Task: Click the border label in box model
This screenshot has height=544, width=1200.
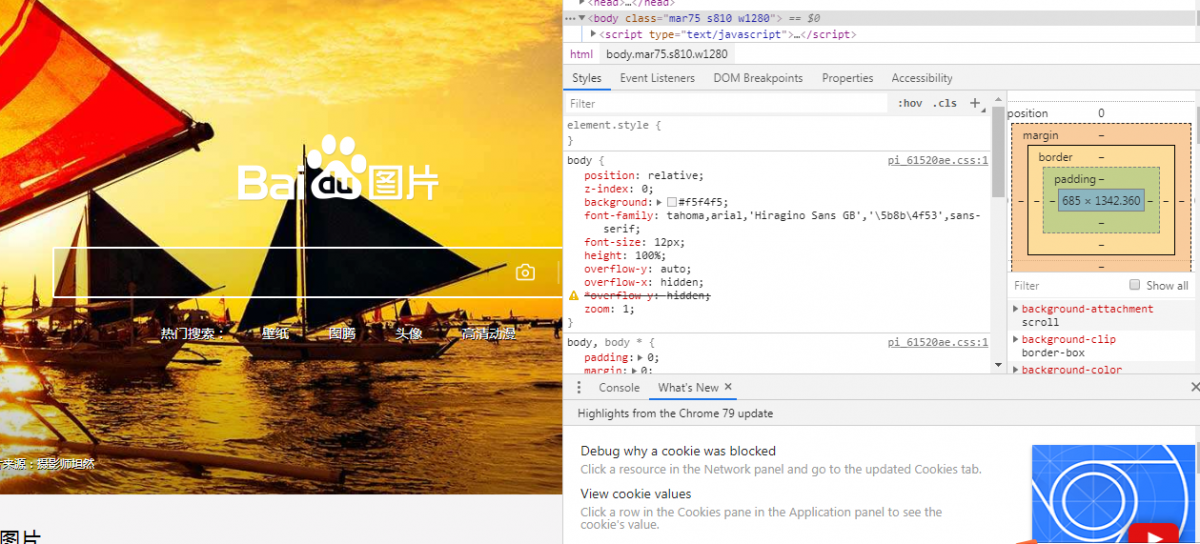Action: coord(1055,157)
